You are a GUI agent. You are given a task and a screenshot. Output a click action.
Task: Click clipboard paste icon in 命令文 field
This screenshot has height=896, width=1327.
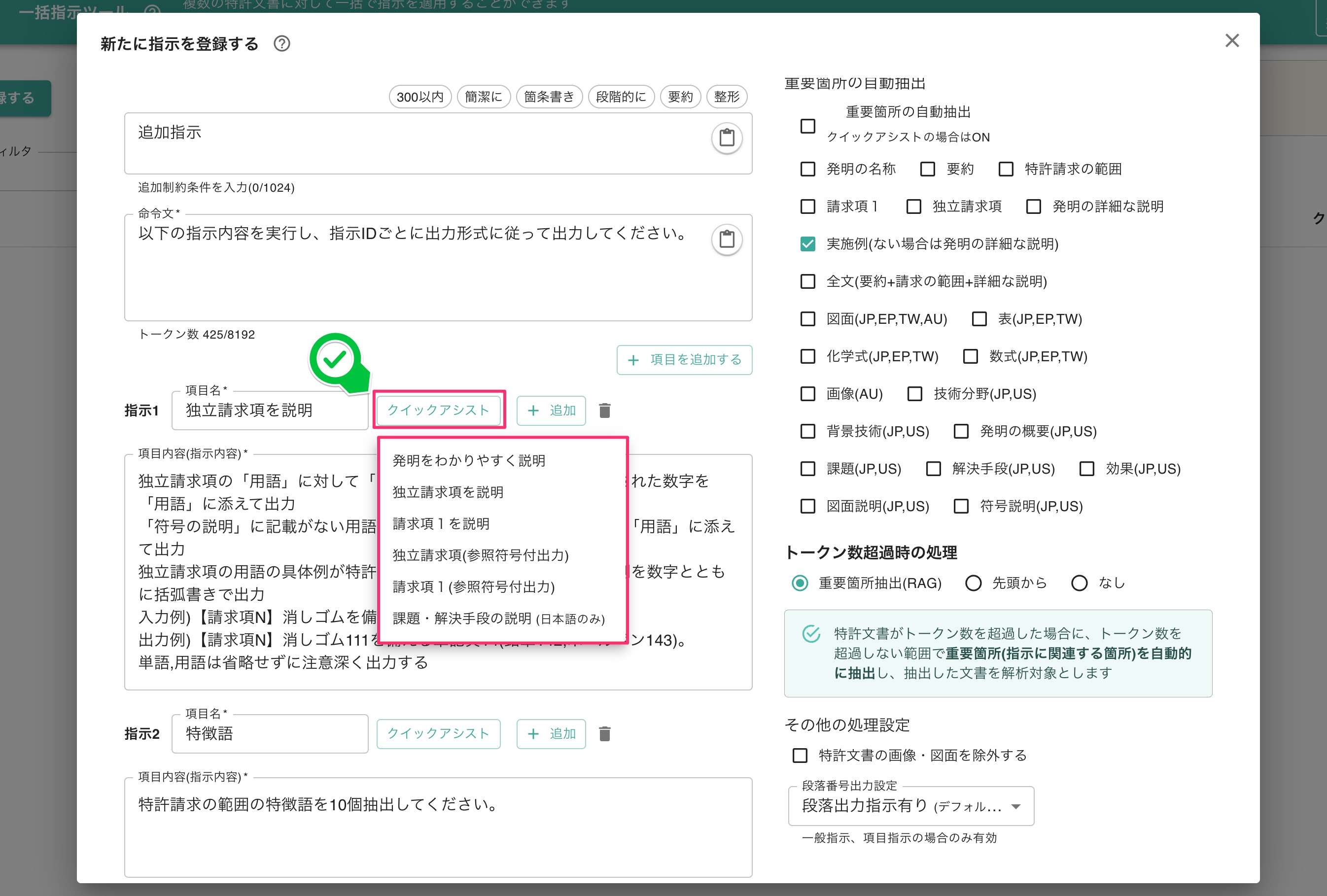[726, 239]
